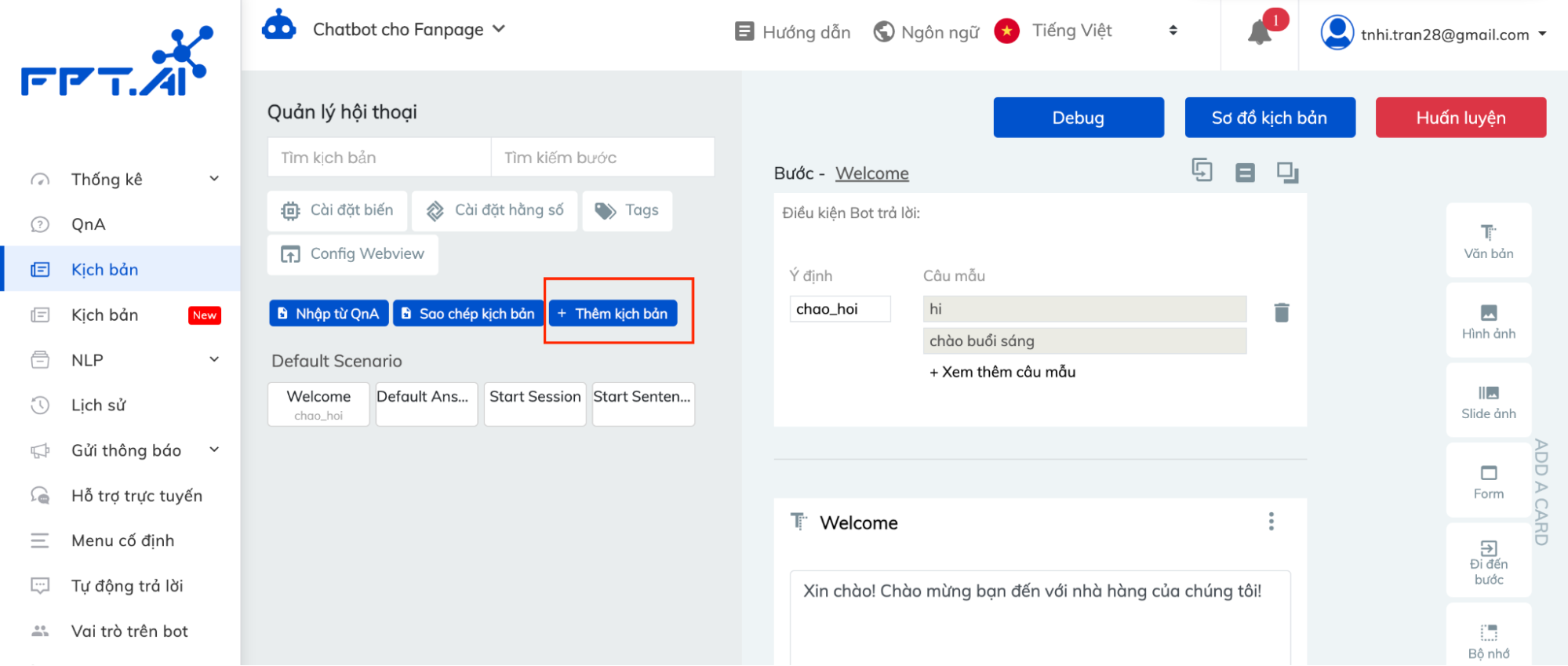Open Lịch sử from the sidebar

click(98, 405)
